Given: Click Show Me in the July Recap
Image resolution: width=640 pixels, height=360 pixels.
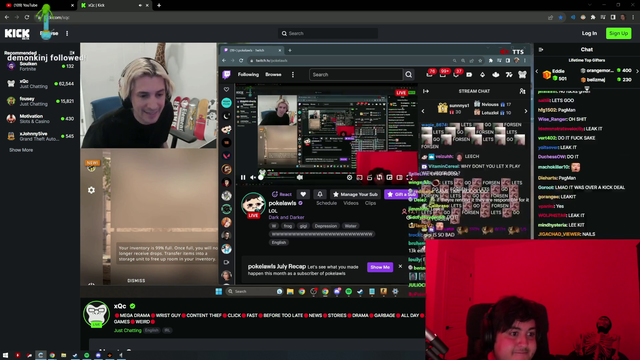Looking at the screenshot, I should (380, 267).
